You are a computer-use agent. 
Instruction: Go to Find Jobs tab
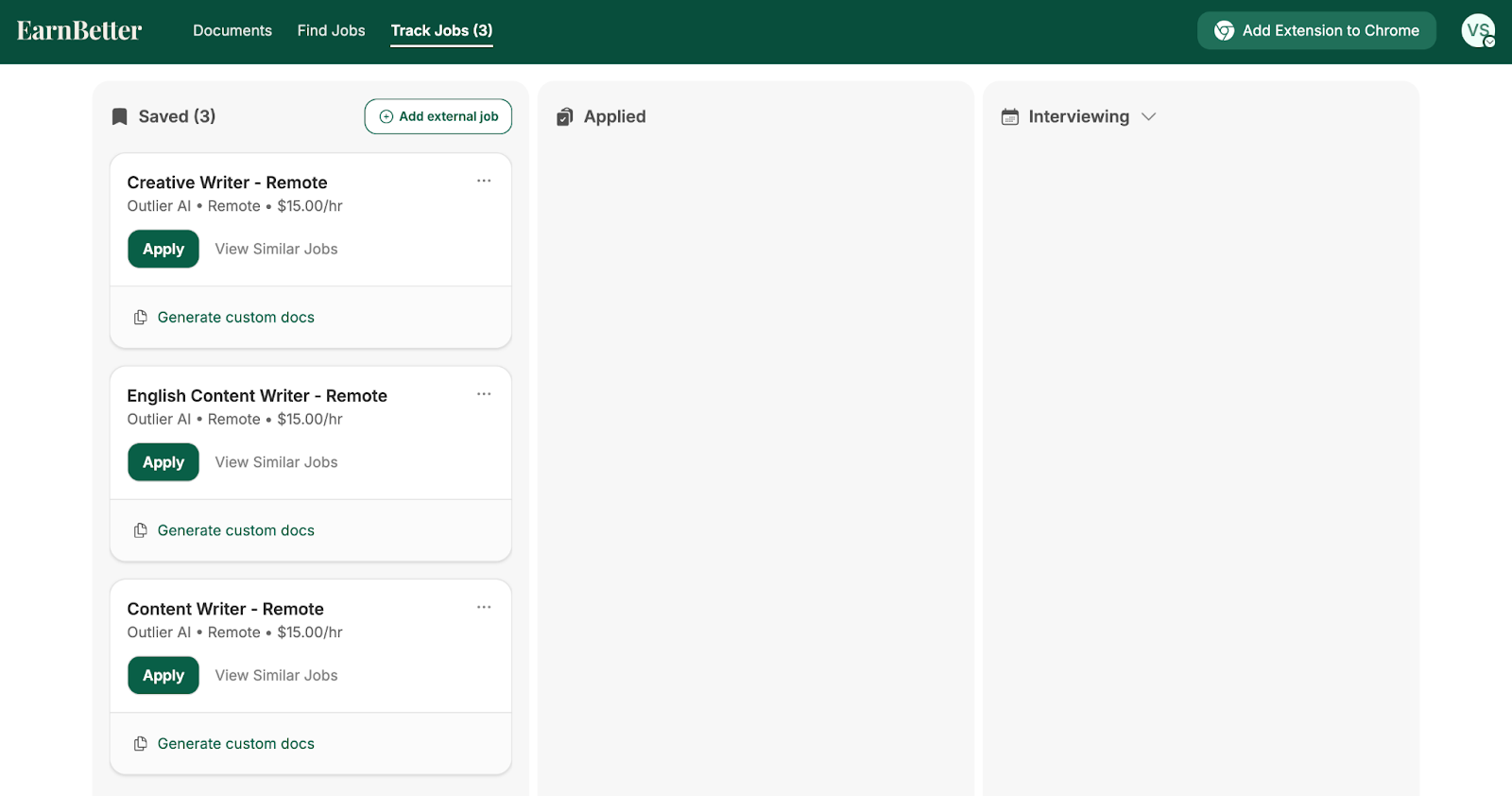click(331, 30)
